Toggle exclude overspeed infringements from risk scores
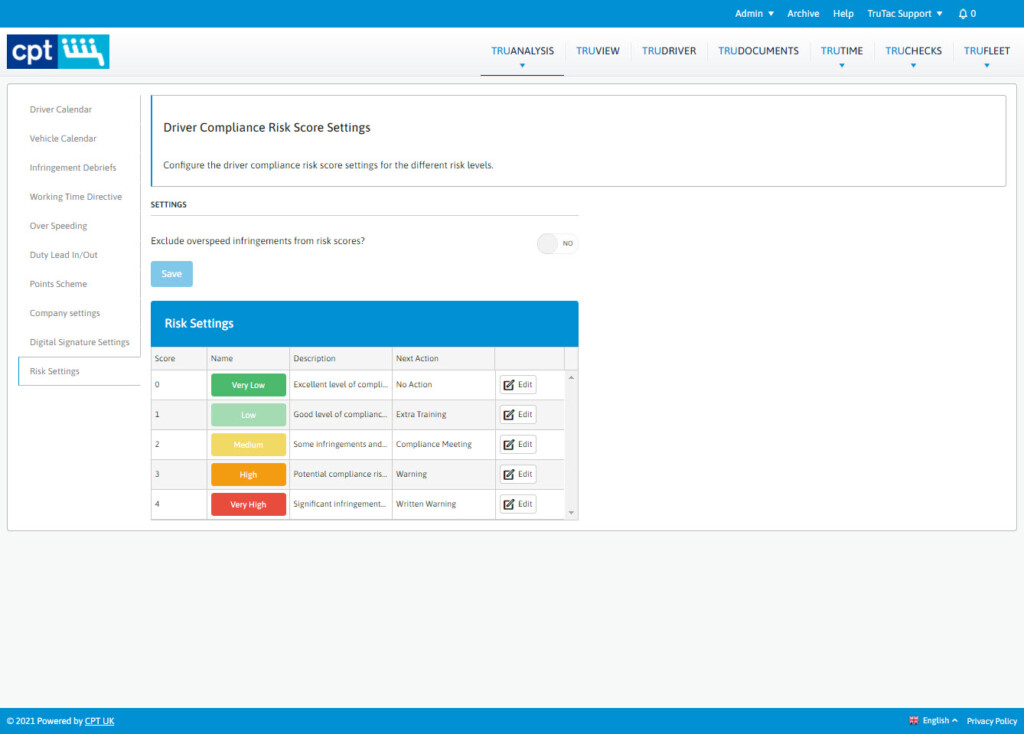Screen dimensions: 1024x734 556,243
